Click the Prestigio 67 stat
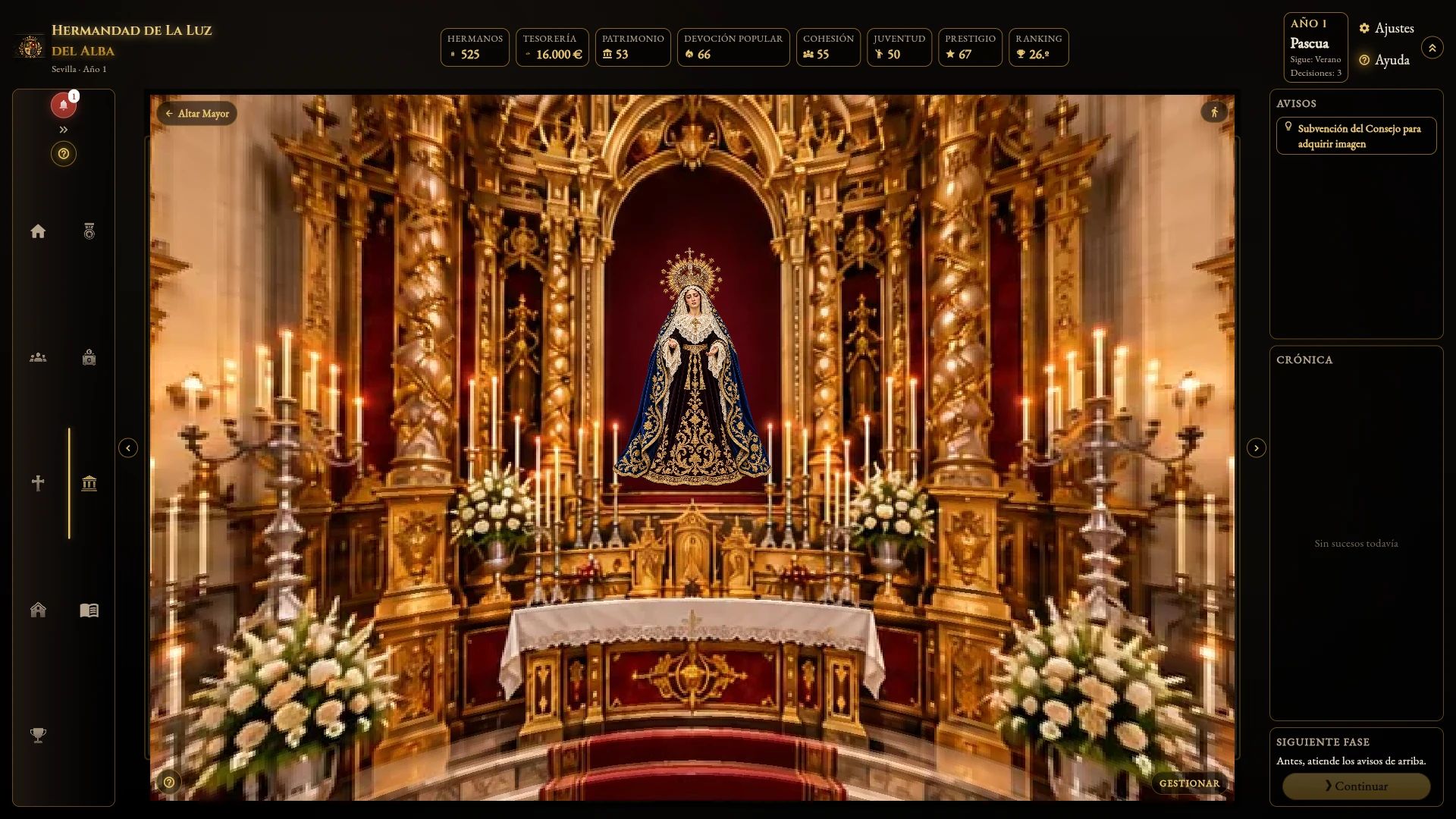 click(x=970, y=47)
